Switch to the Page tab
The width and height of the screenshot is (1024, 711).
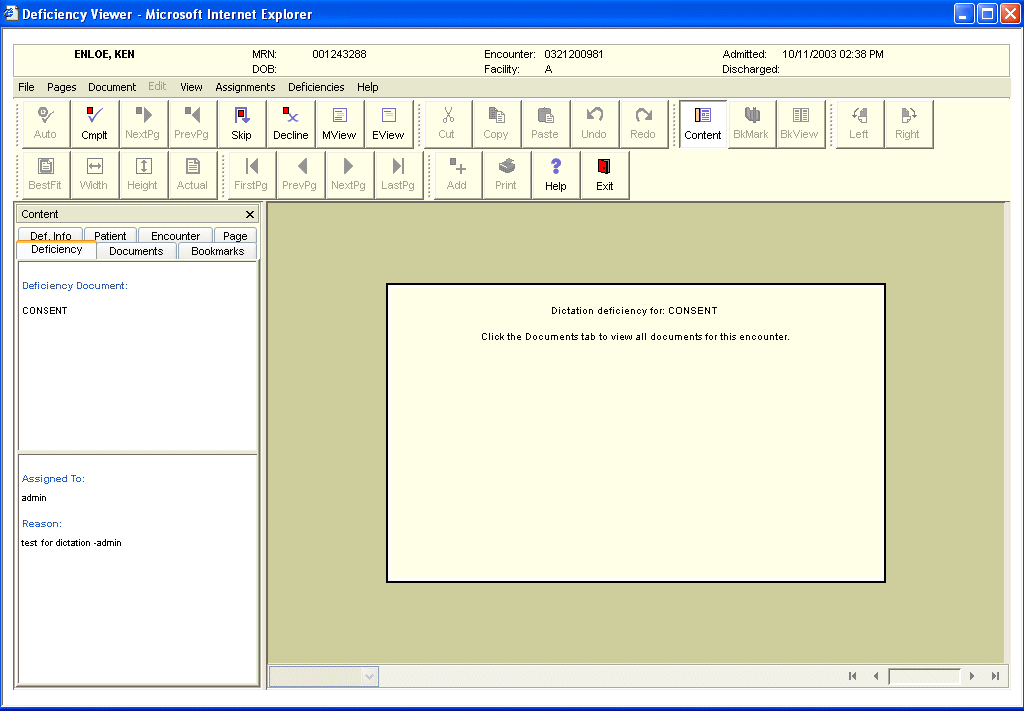pos(235,235)
